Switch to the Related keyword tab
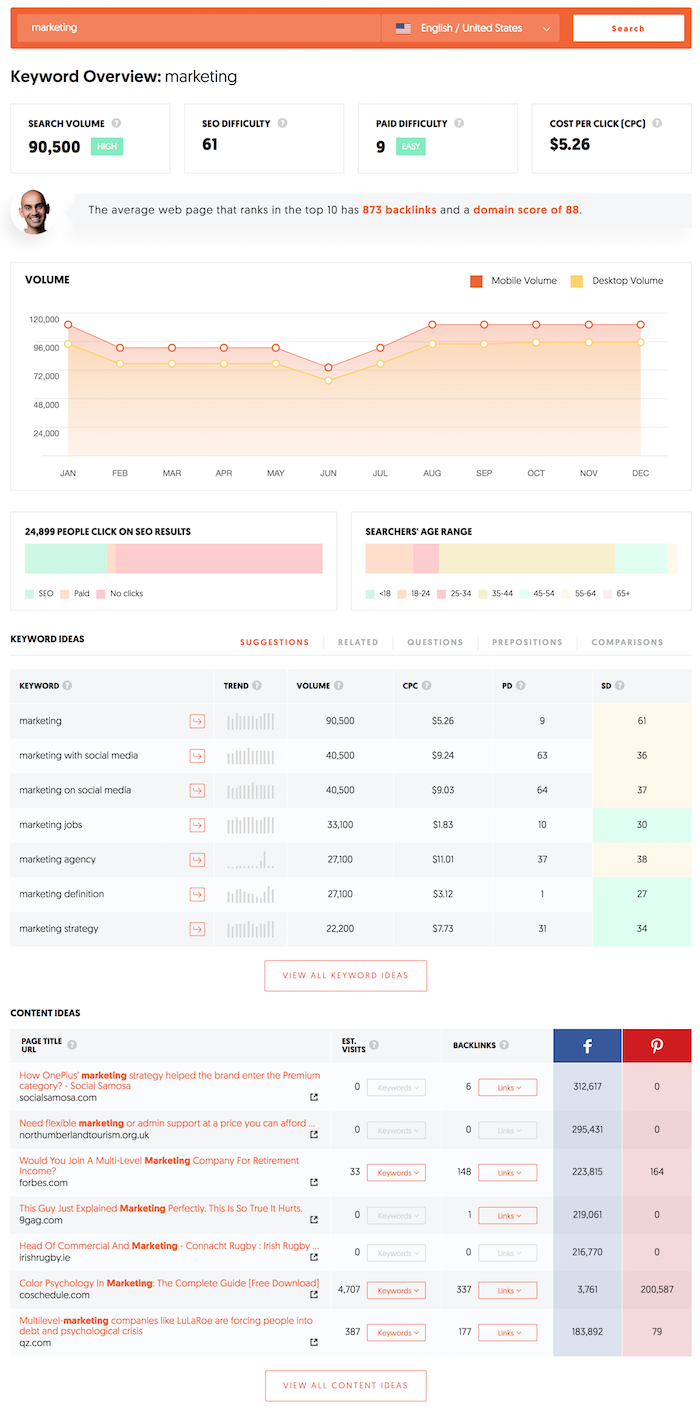The image size is (700, 1415). click(x=358, y=642)
